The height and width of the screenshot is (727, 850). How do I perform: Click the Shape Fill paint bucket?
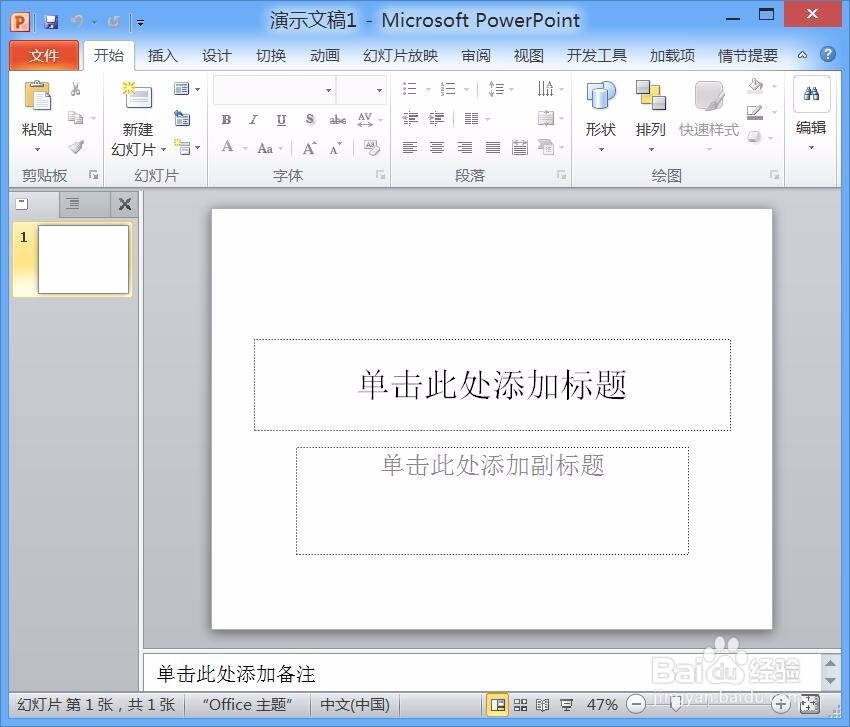756,86
